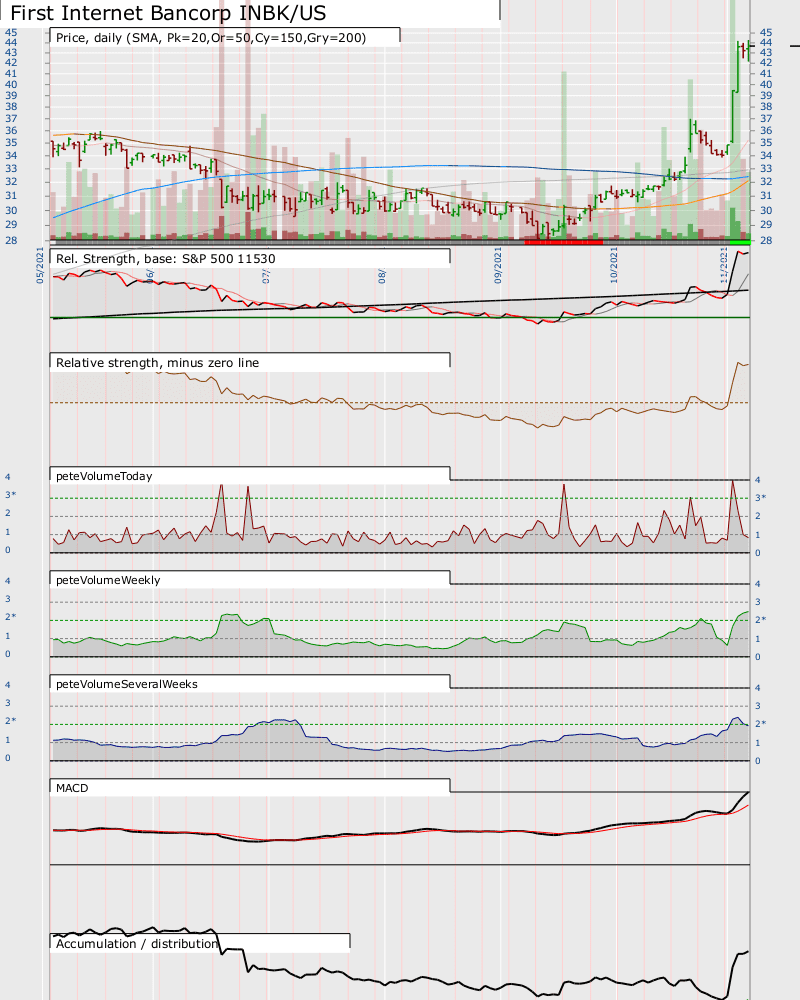This screenshot has width=800, height=1000.
Task: Click the peteVolumeWeekly panel label
Action: (108, 580)
